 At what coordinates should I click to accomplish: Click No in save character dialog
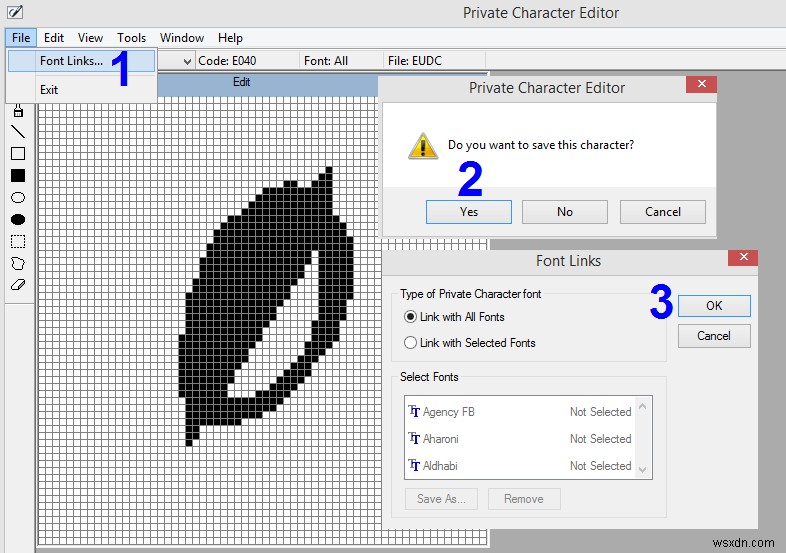[565, 212]
